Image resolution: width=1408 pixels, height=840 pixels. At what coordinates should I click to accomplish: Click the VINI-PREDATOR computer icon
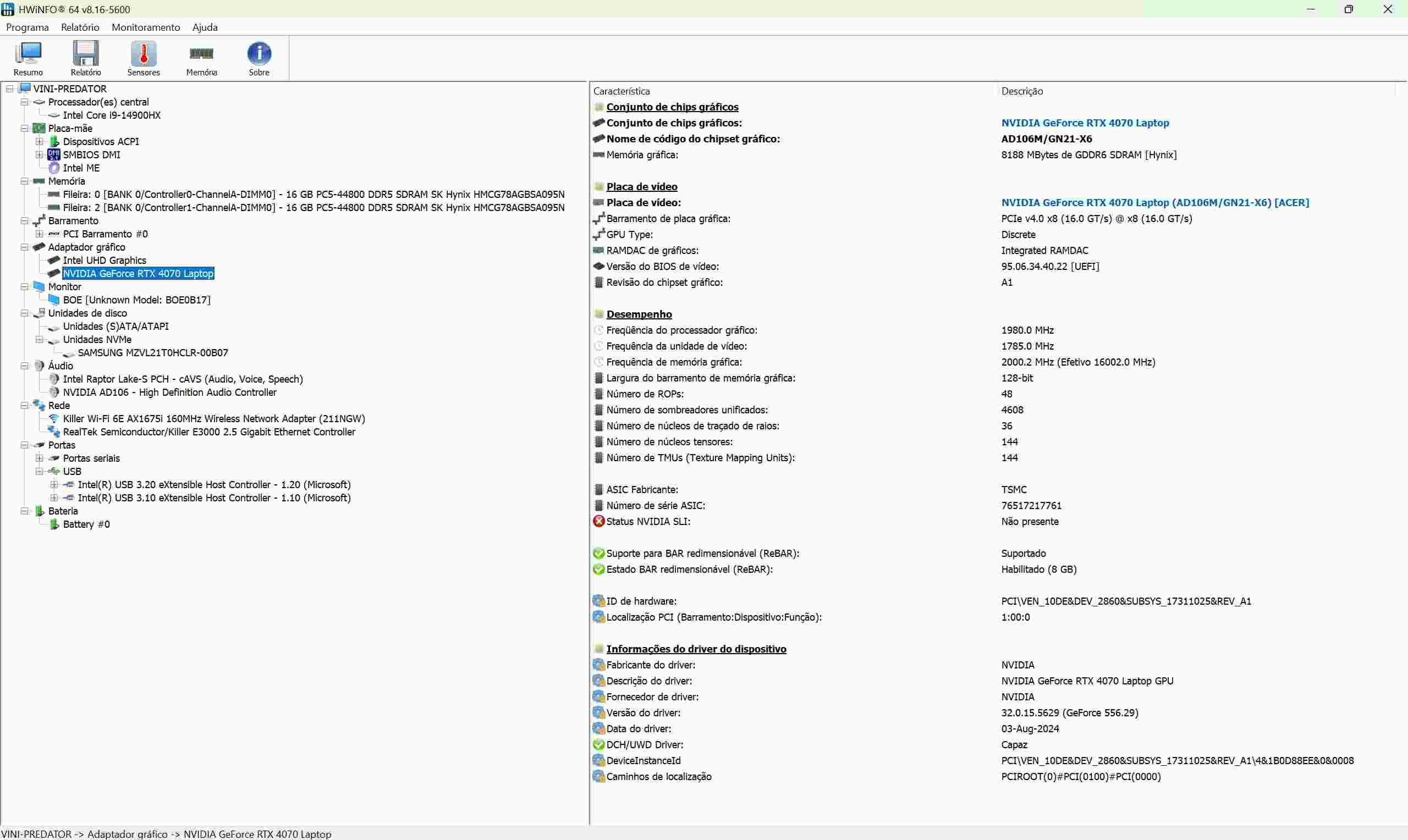(x=24, y=89)
